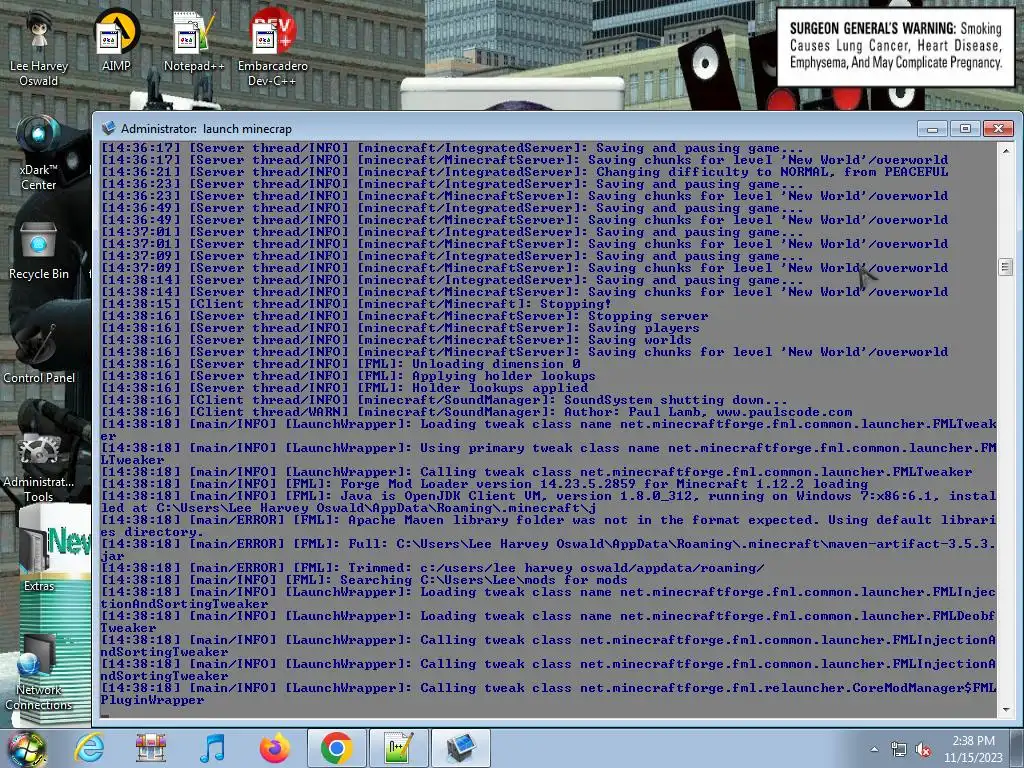Click the console window title bar icon
Viewport: 1024px width, 768px height.
point(108,128)
